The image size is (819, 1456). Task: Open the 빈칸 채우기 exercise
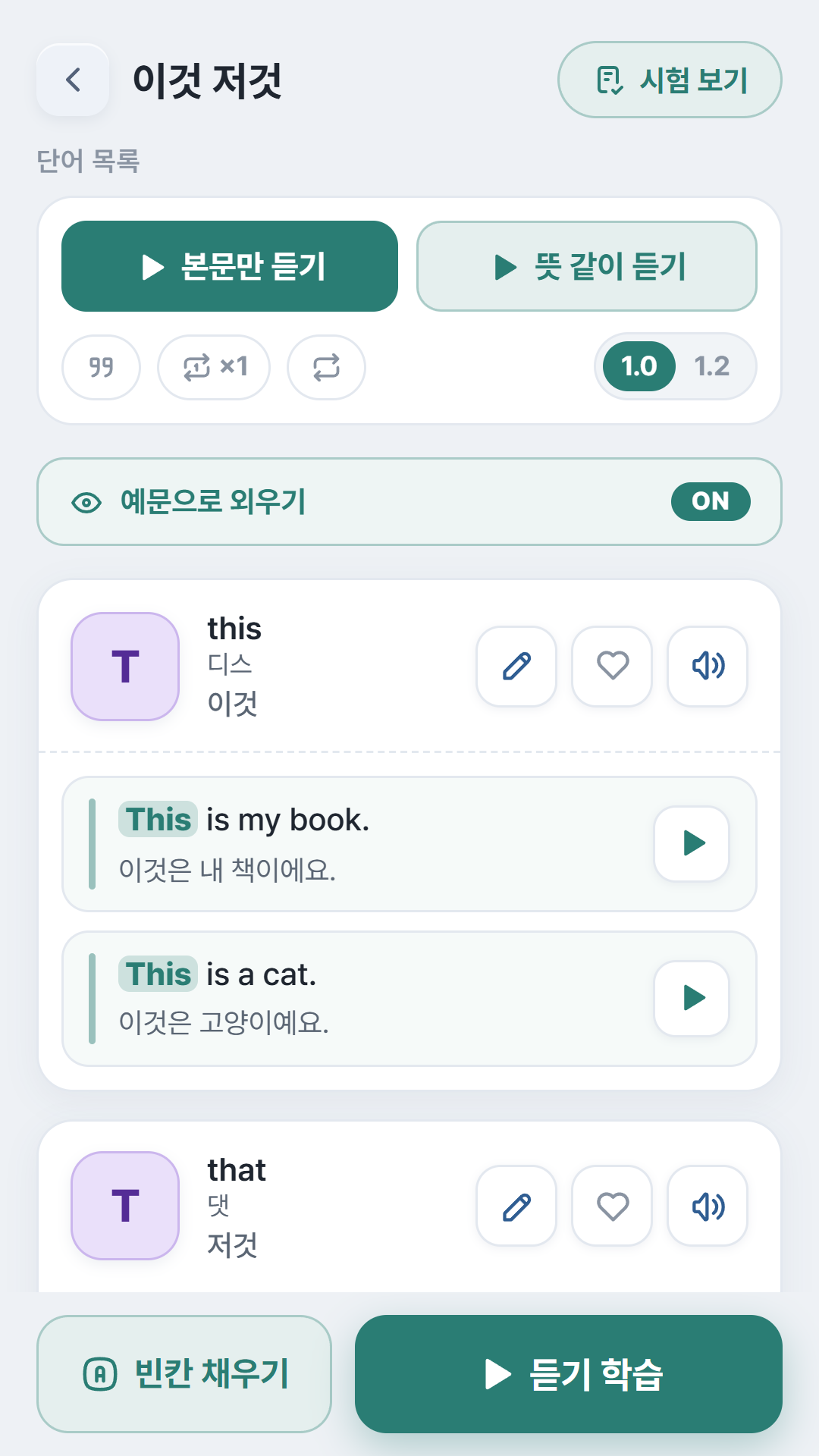coord(184,1374)
